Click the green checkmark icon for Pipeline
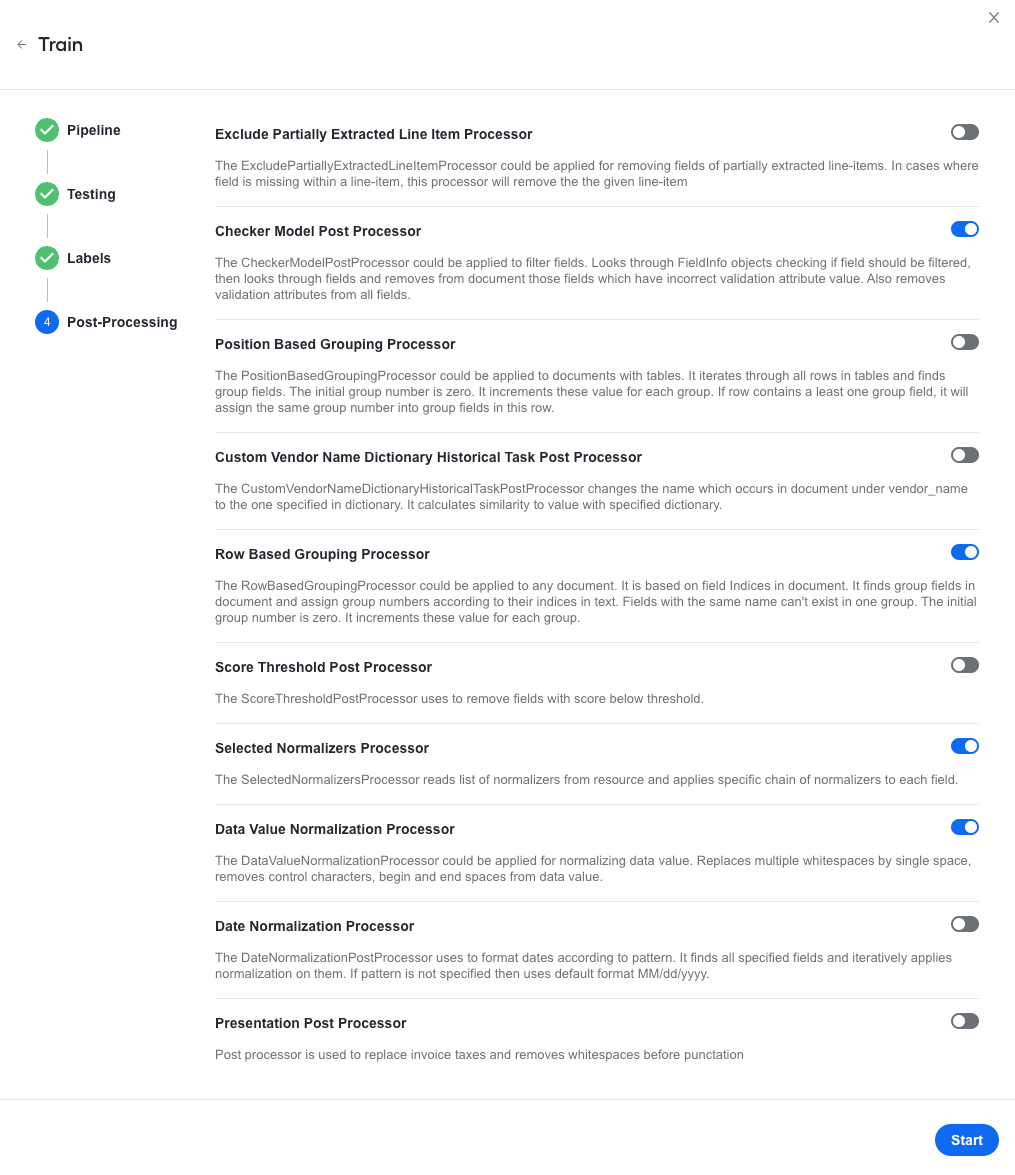This screenshot has width=1015, height=1175. tap(46, 130)
